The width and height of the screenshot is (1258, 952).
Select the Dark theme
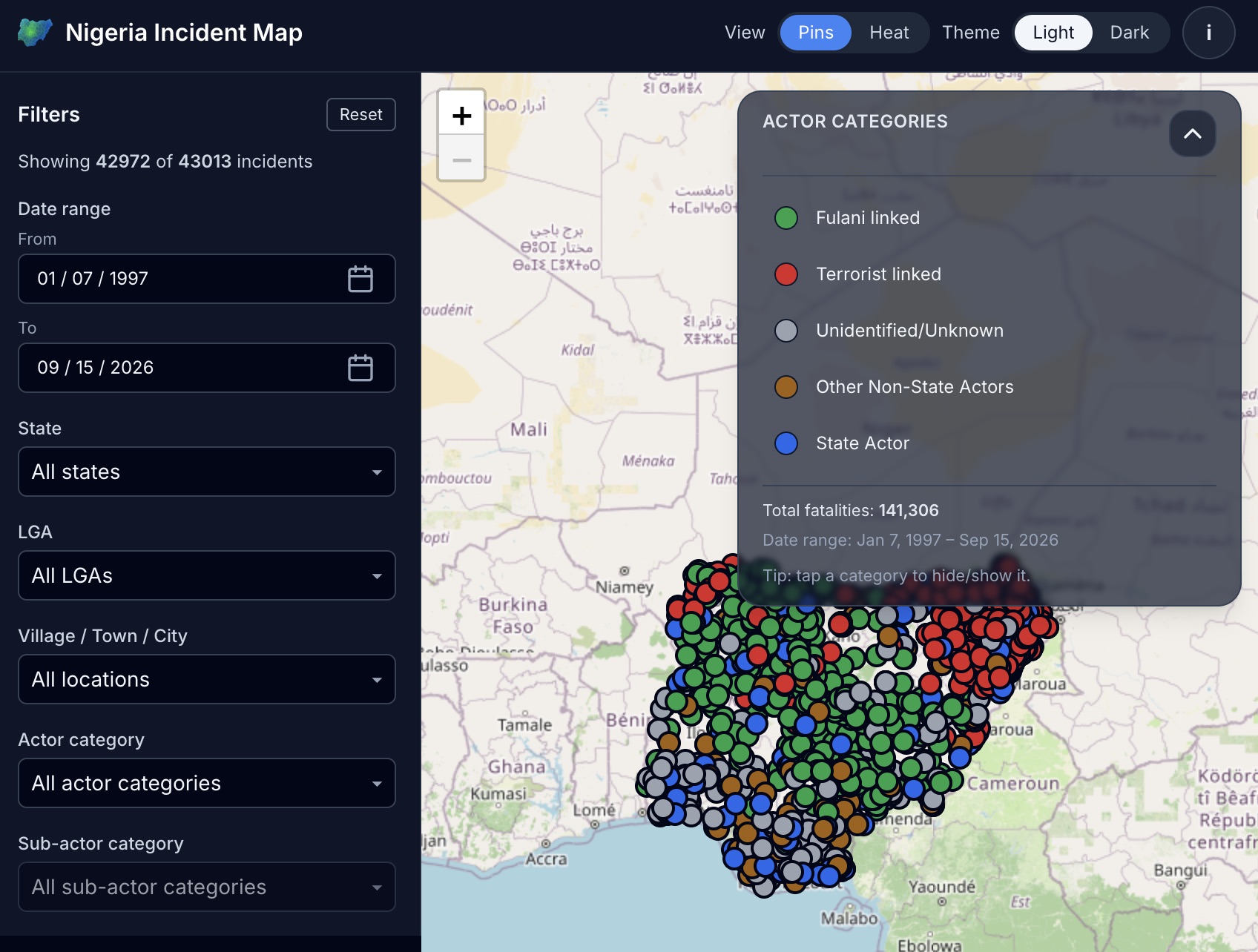click(1129, 33)
